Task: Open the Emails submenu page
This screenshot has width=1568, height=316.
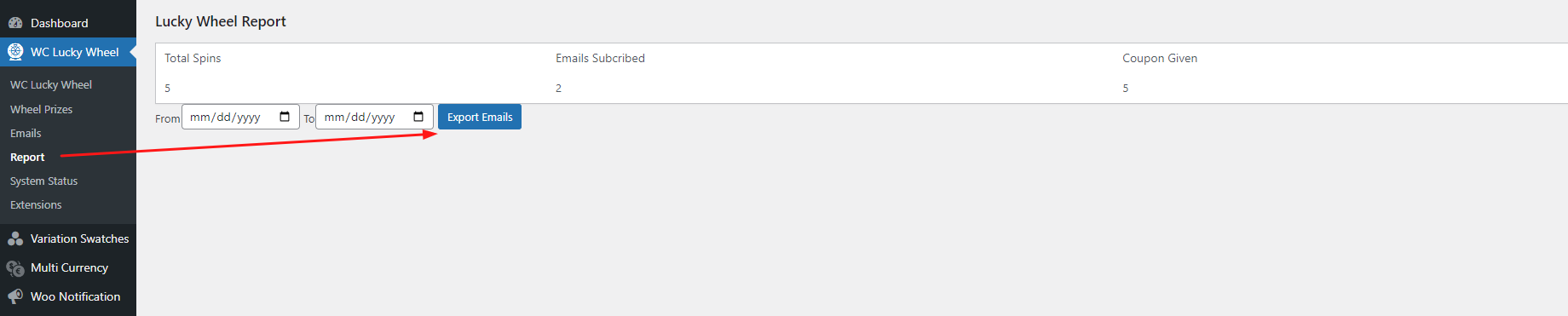Action: (26, 133)
